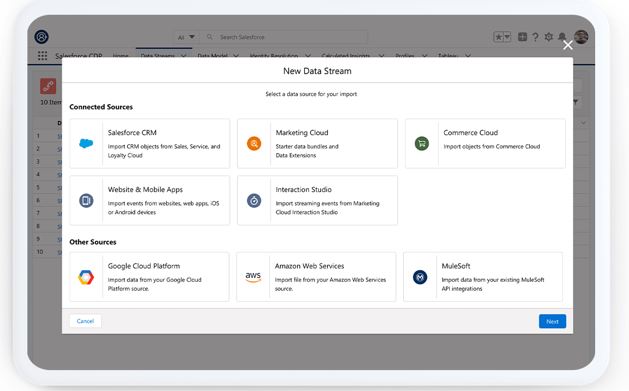Choose the Salesforce CRM source card
629x391 pixels.
tap(150, 143)
